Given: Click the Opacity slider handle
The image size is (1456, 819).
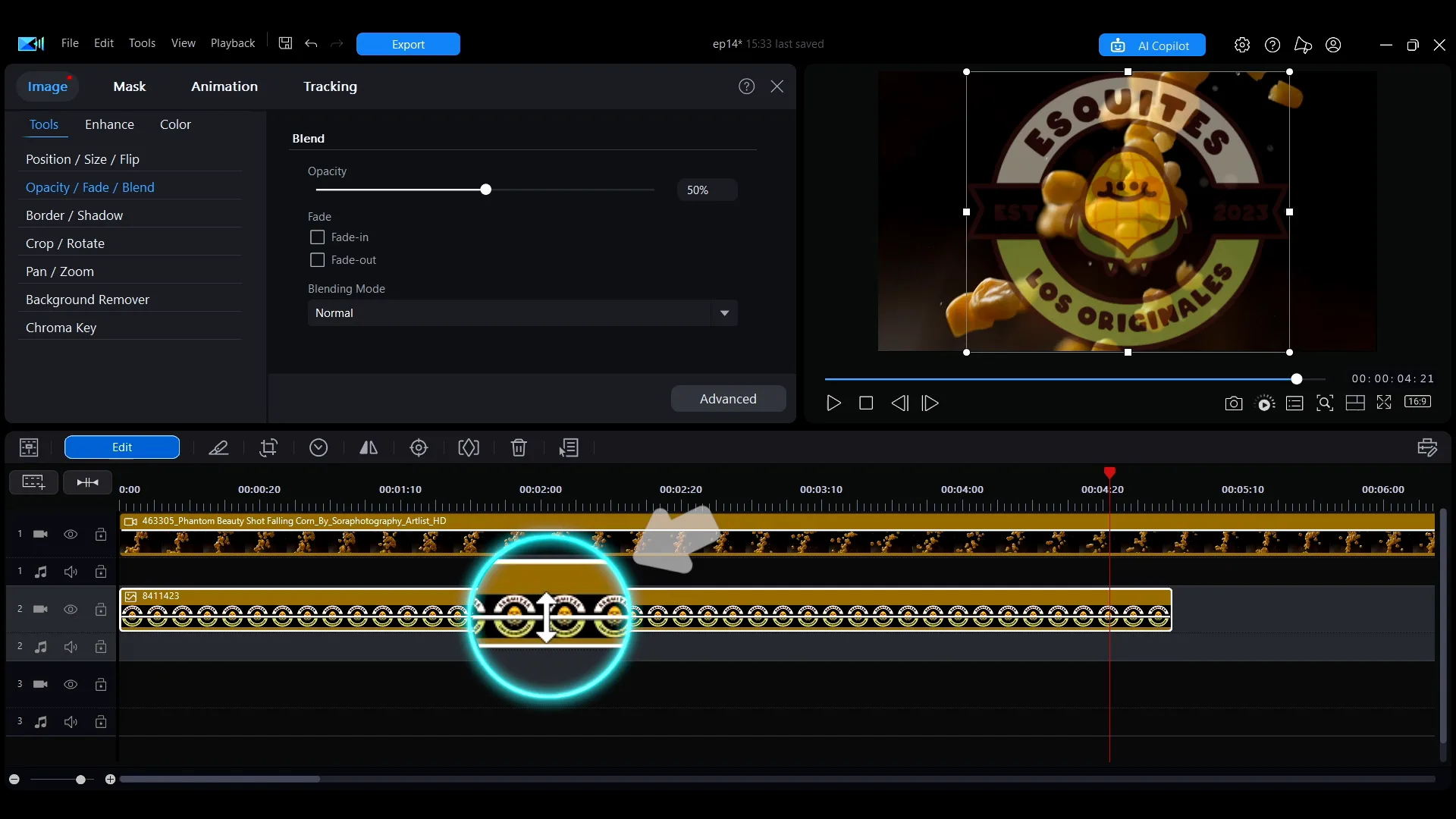Looking at the screenshot, I should [486, 190].
